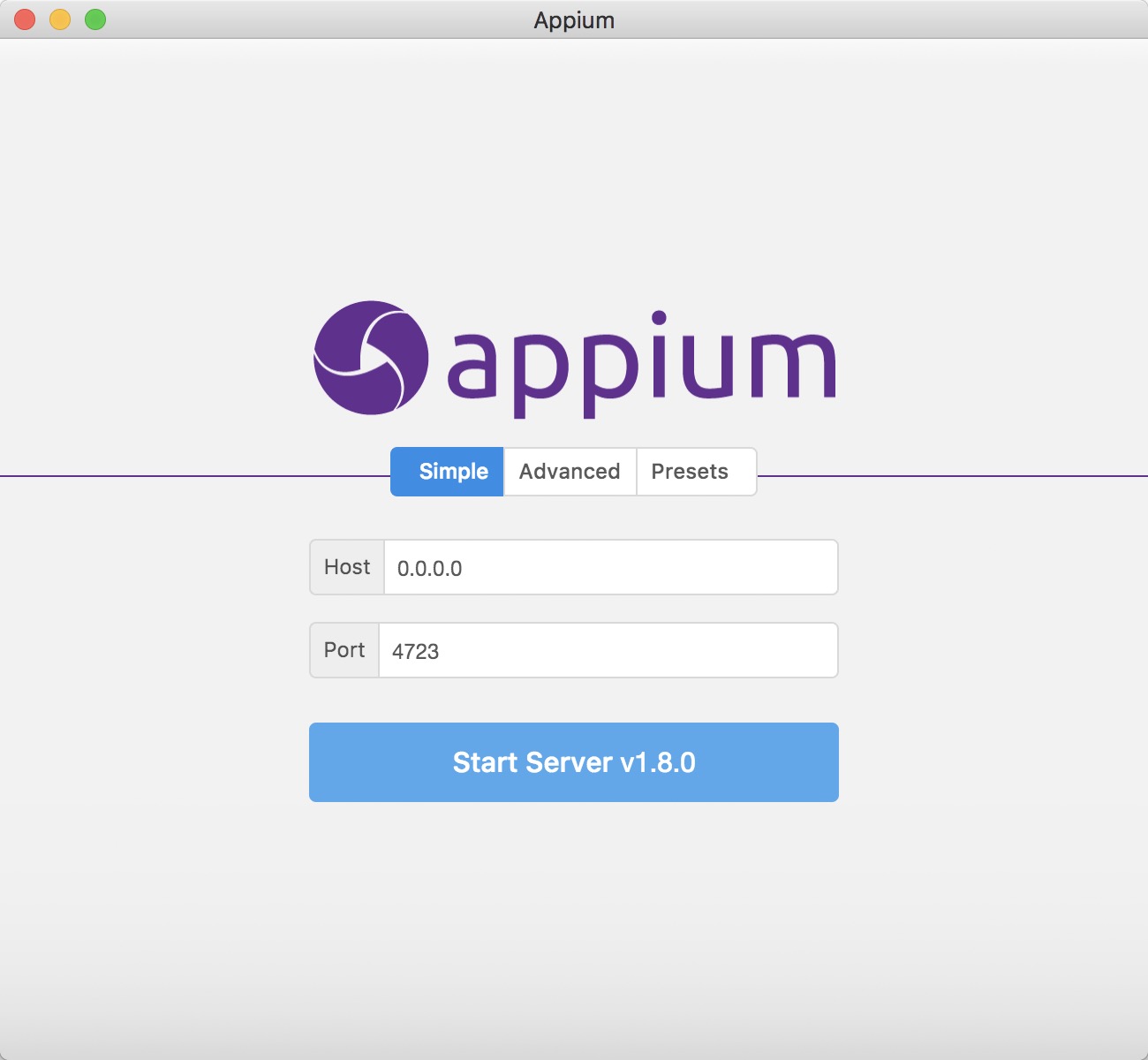The image size is (1148, 1060).
Task: Click the Appium title bar text
Action: coord(573,19)
